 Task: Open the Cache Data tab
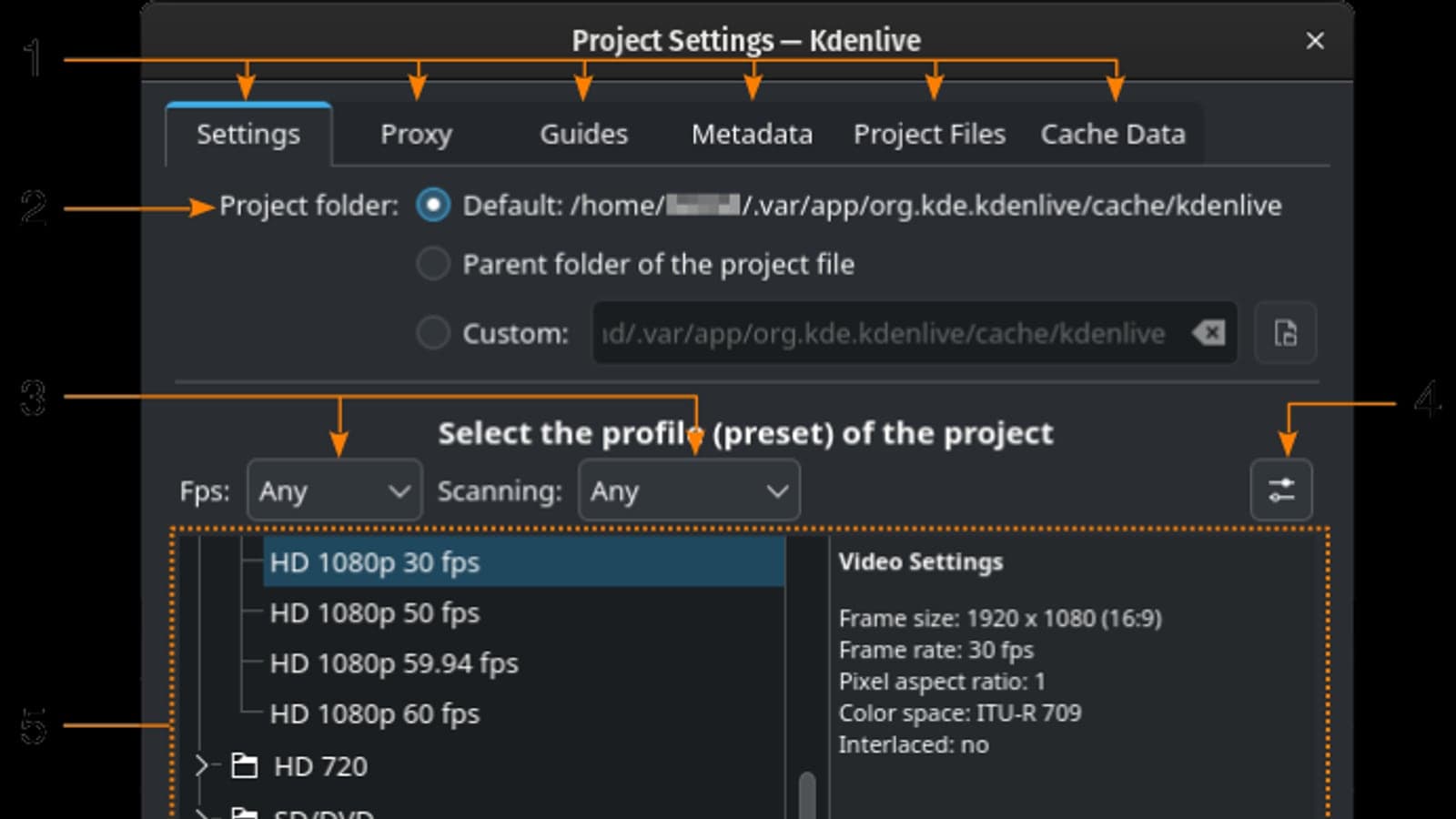(x=1113, y=134)
